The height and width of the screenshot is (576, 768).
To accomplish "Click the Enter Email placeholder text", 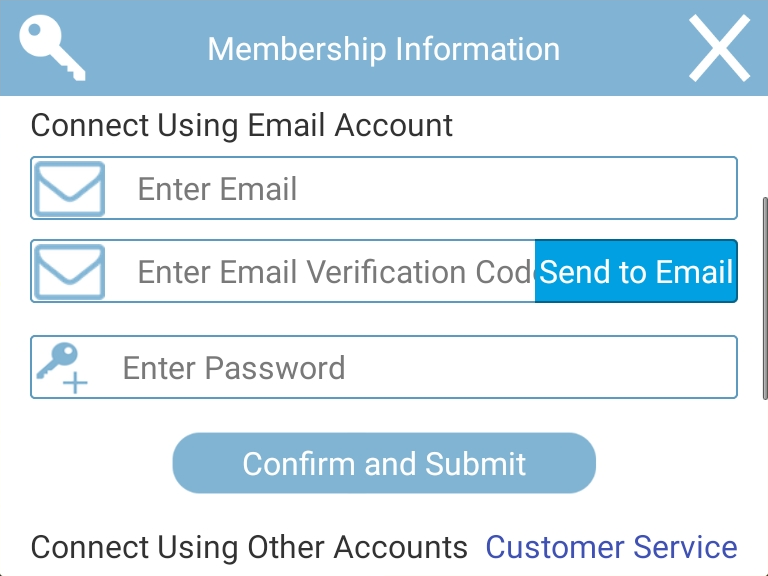I will [x=217, y=189].
